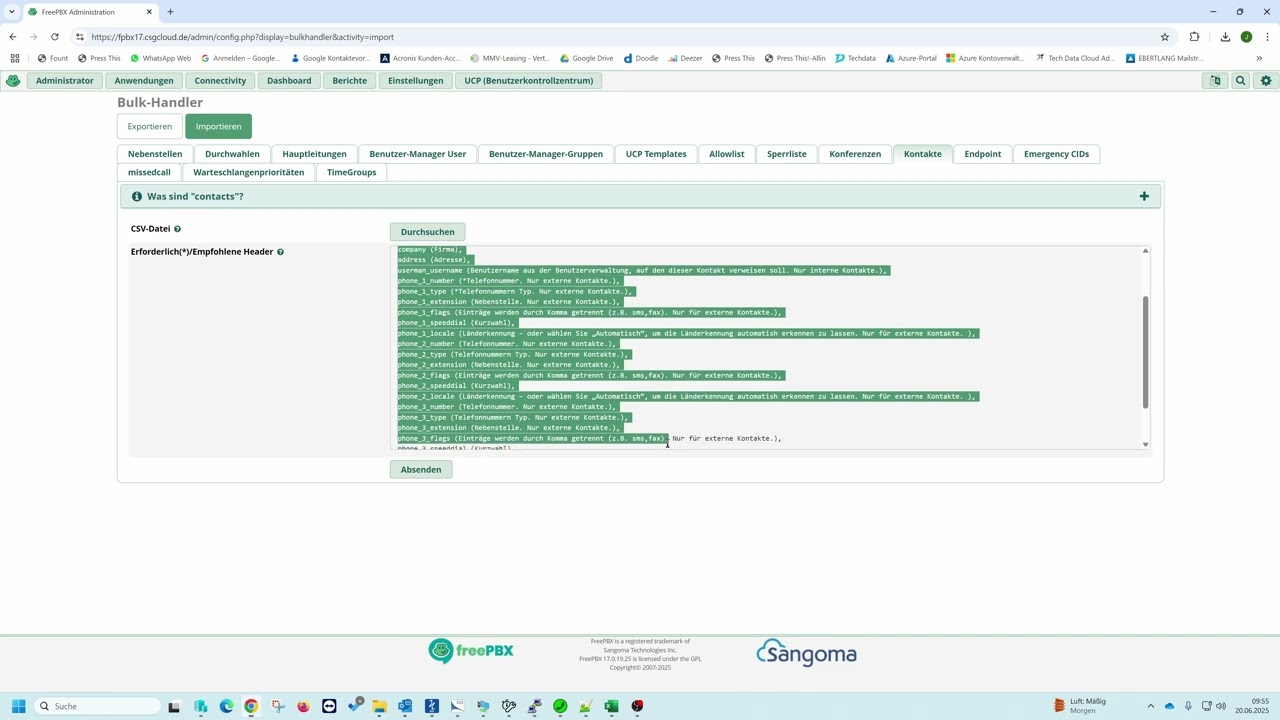Open the WhatsApp Web bookmark
Screen dimensions: 1280x720
coord(160,58)
